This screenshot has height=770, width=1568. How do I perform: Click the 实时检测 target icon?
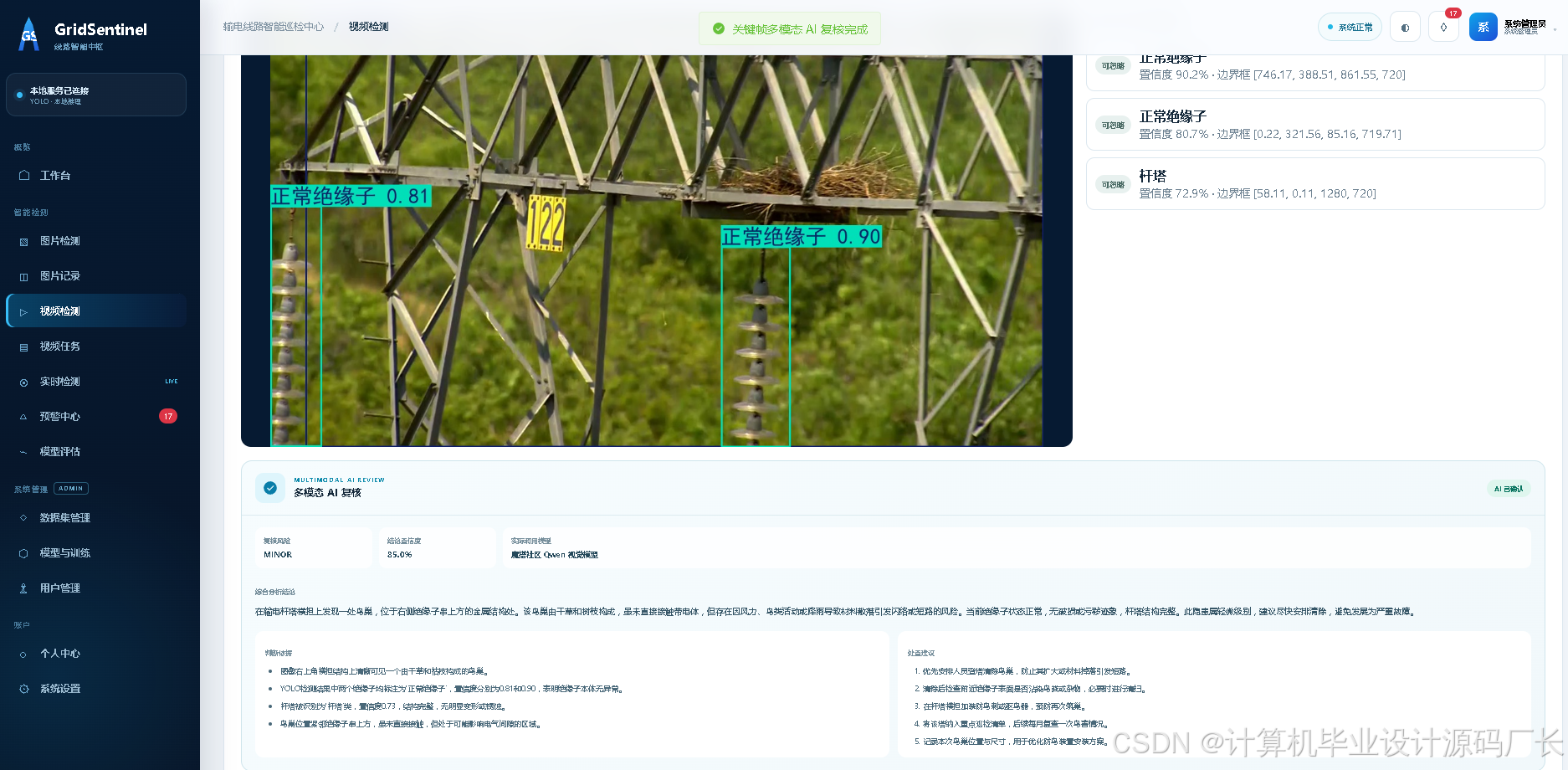[23, 382]
